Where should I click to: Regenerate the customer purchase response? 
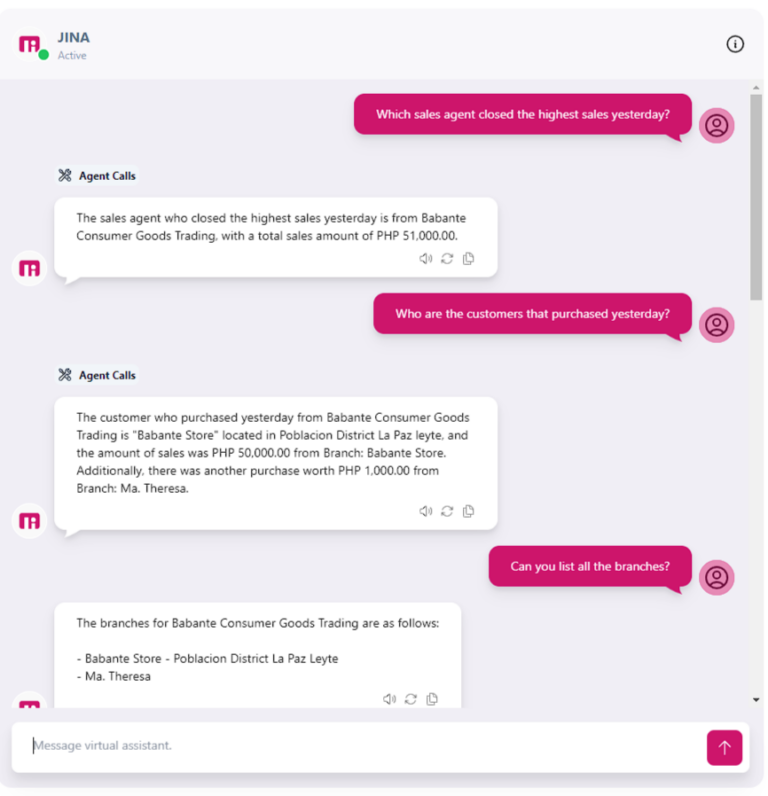[x=447, y=511]
